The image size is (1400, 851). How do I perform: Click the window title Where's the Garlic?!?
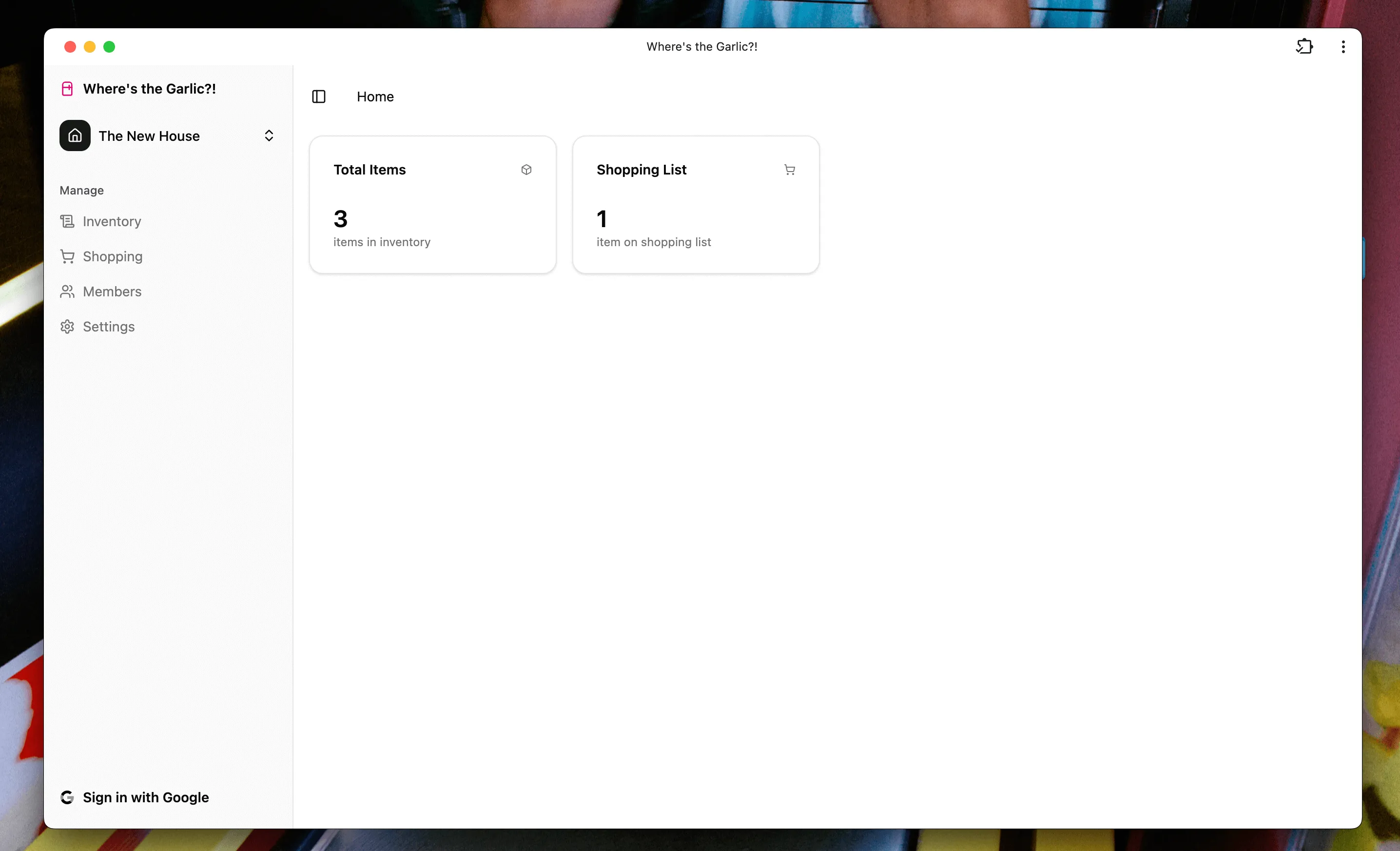tap(701, 47)
